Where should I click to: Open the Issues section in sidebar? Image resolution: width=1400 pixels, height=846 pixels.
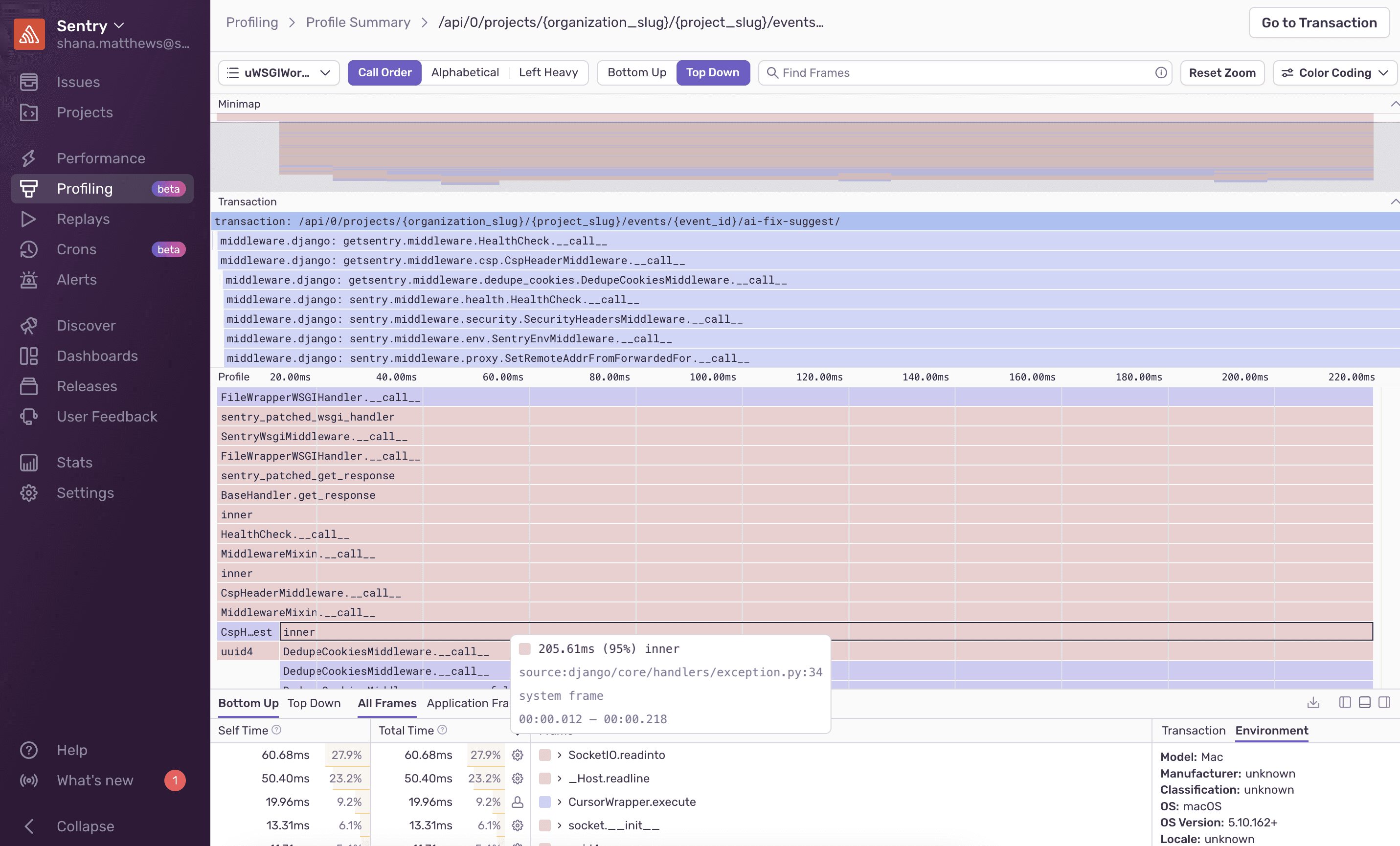[x=78, y=82]
